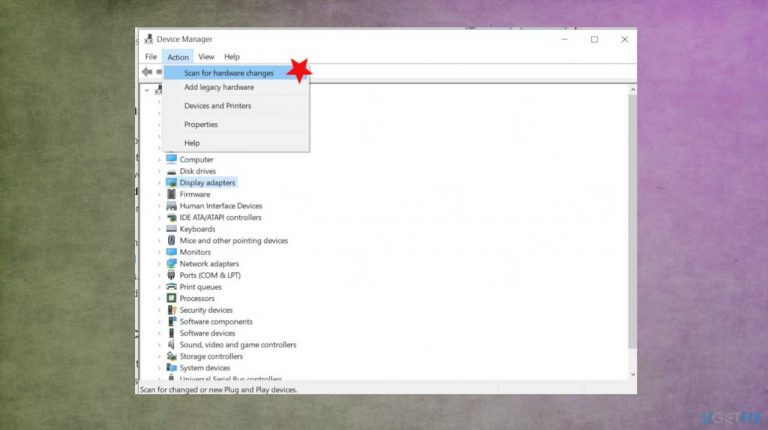The image size is (768, 430).
Task: Select Human Interface Devices label
Action: coord(221,206)
